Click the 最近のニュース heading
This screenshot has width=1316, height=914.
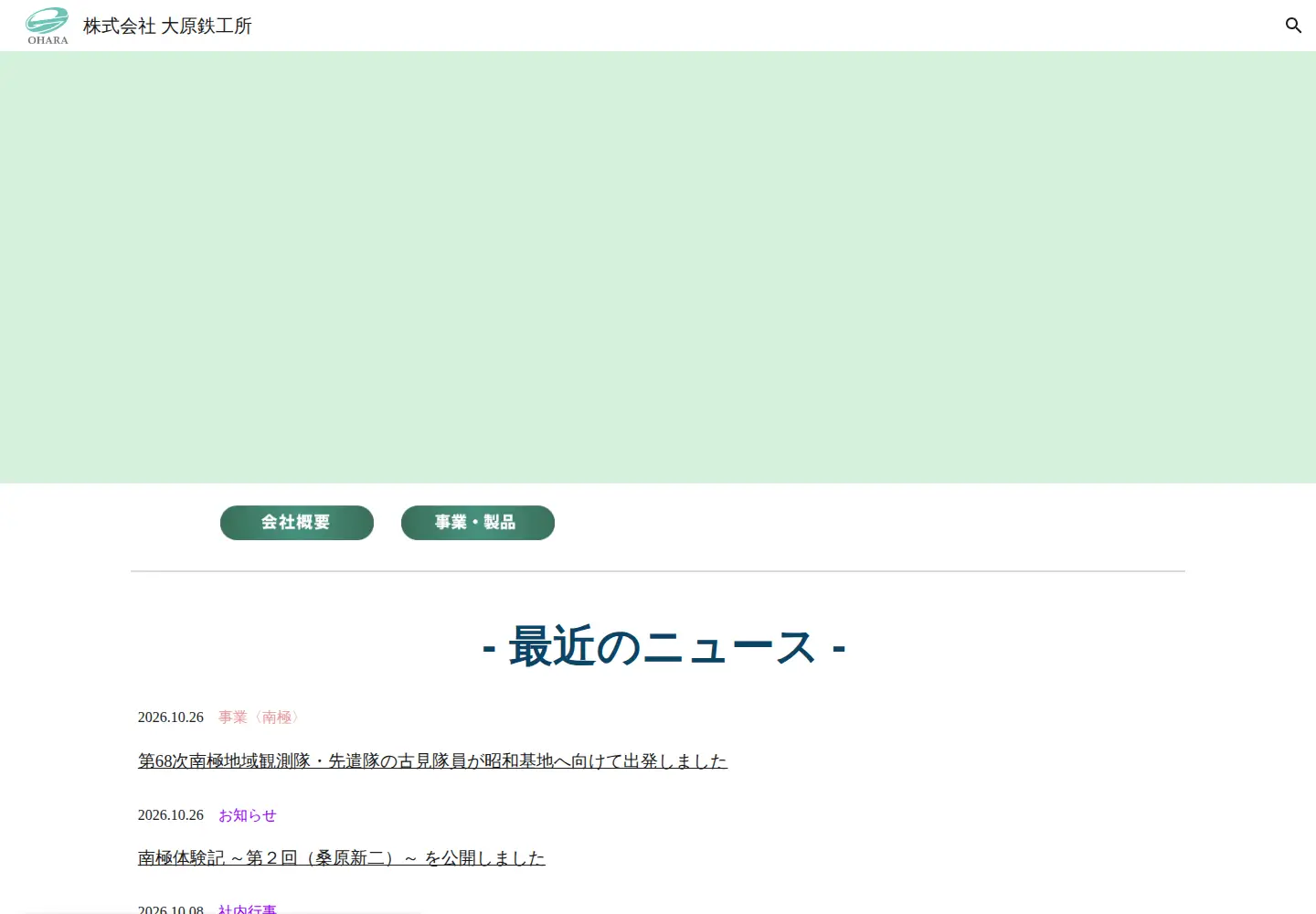663,647
